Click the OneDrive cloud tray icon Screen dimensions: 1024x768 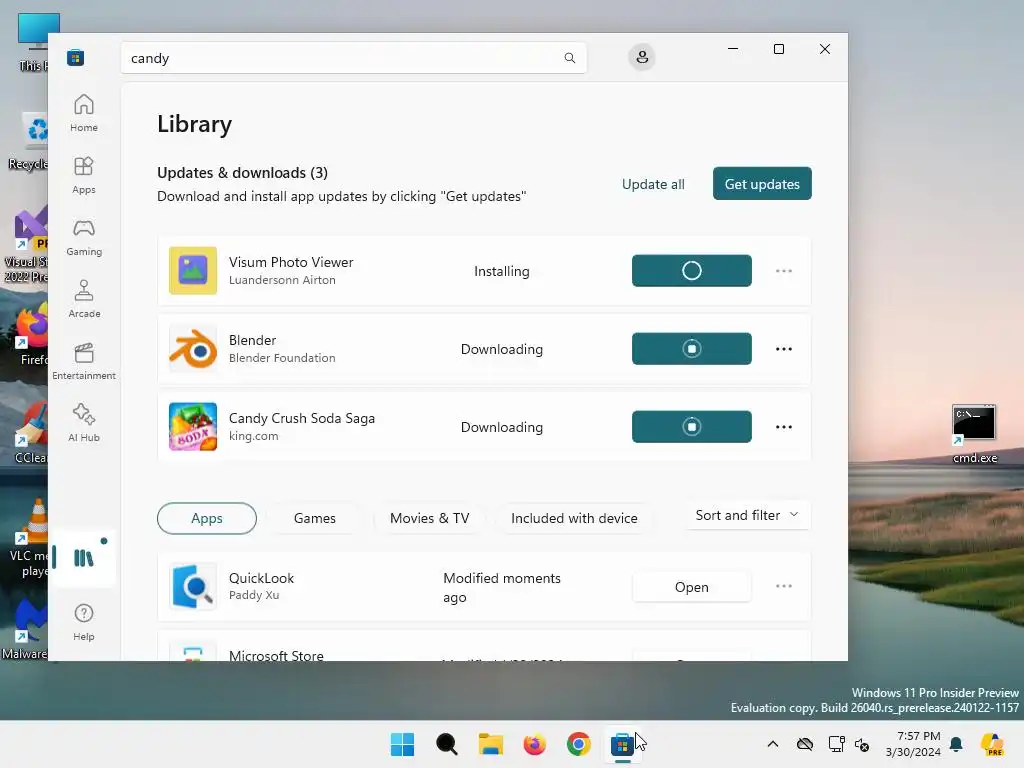pos(805,744)
